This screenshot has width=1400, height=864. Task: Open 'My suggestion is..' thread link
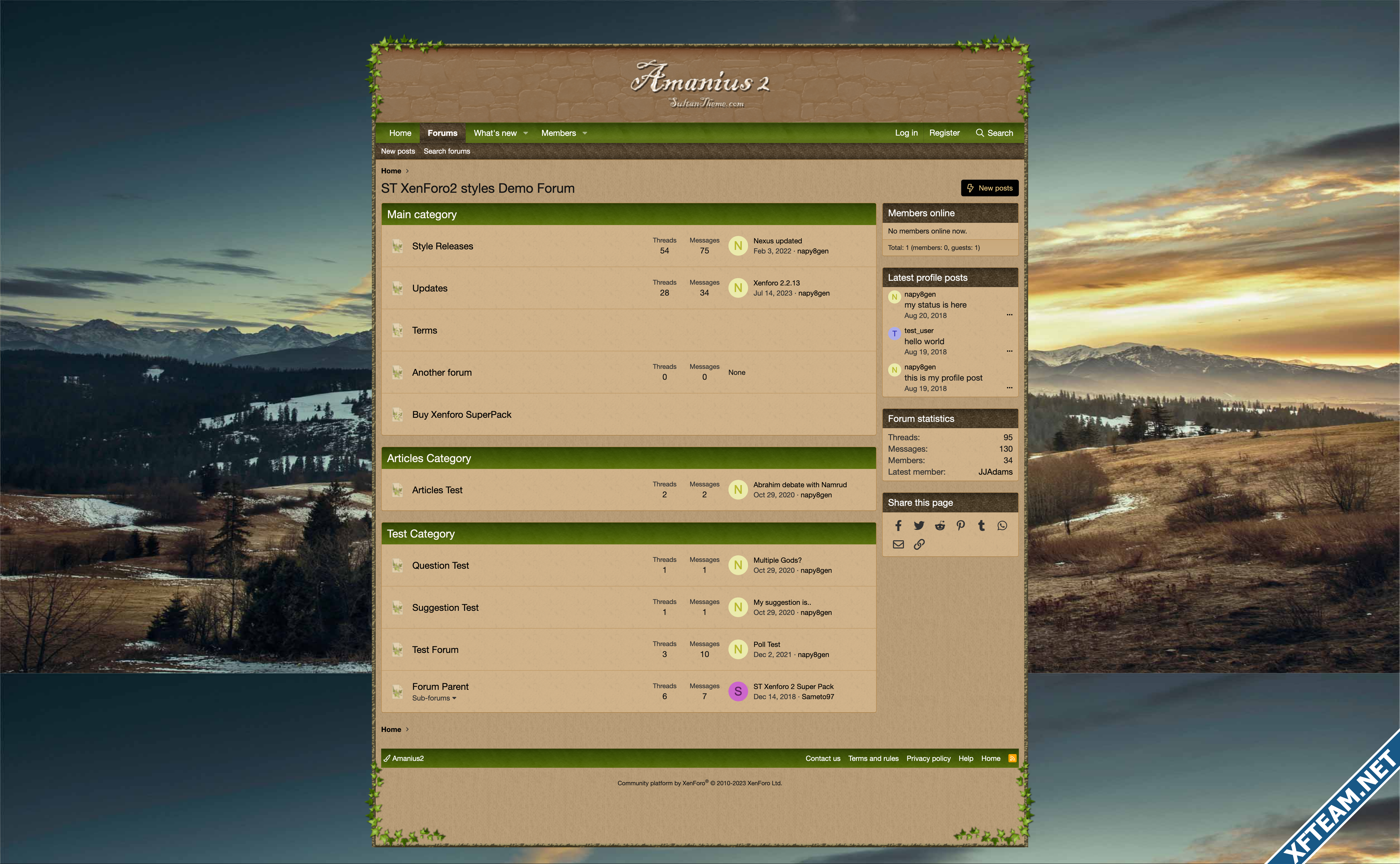[x=782, y=602]
